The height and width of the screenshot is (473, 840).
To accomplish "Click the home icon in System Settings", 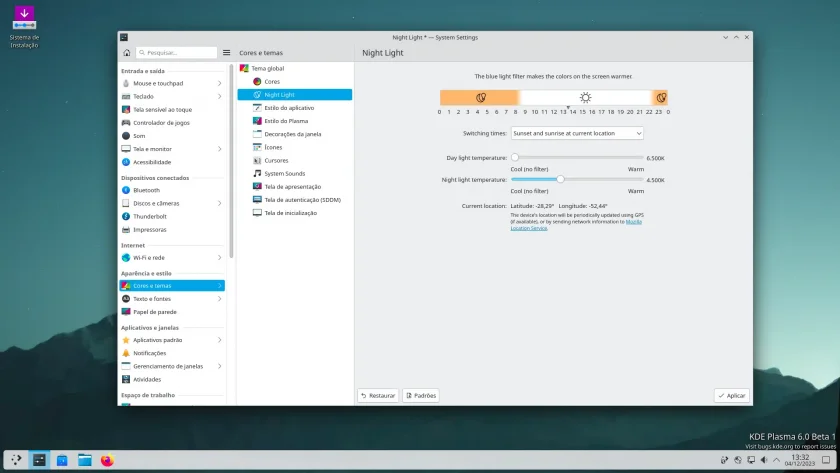I will tap(126, 52).
